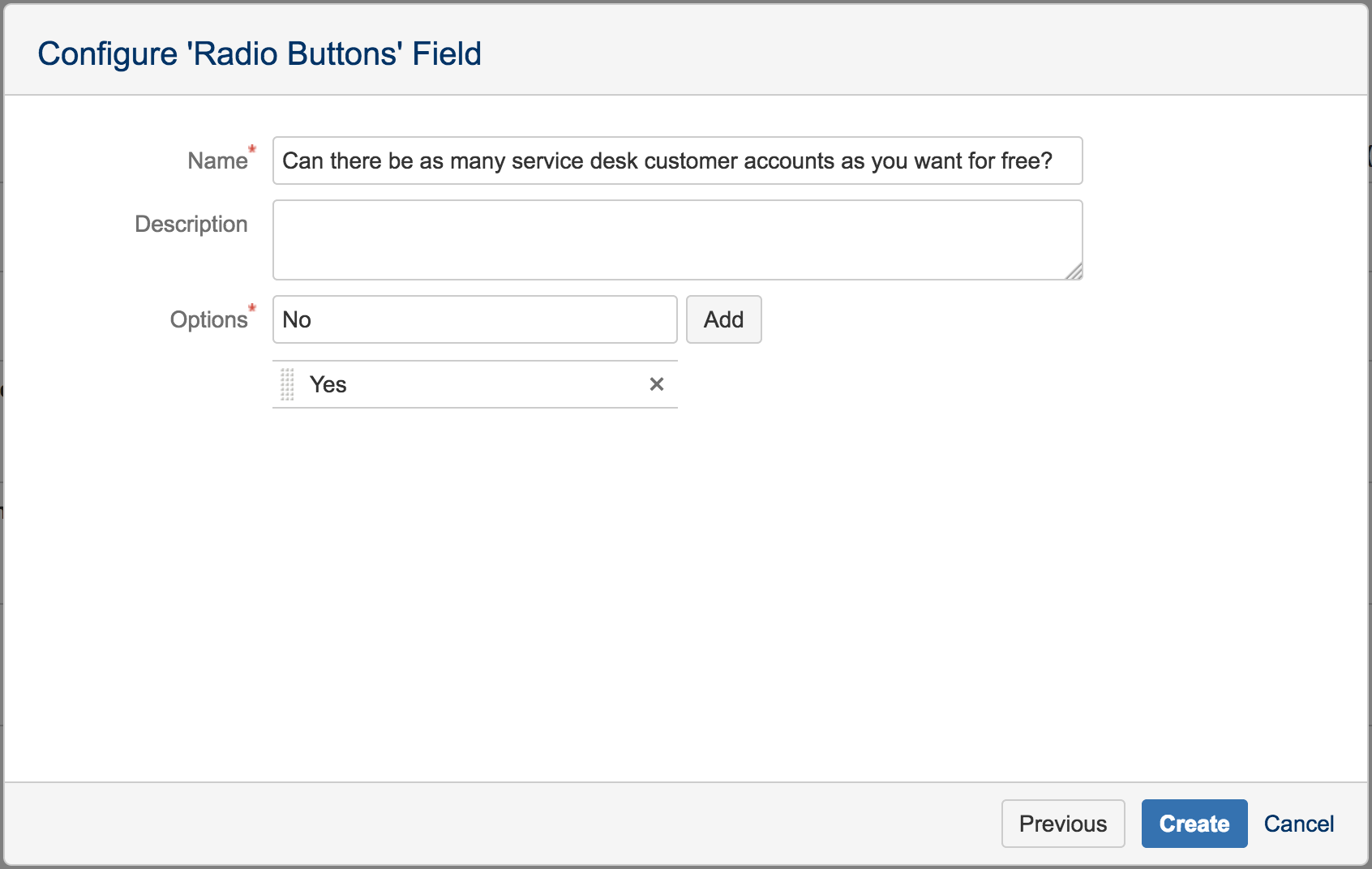Go back with the Previous button
This screenshot has height=869, width=1372.
(1063, 824)
